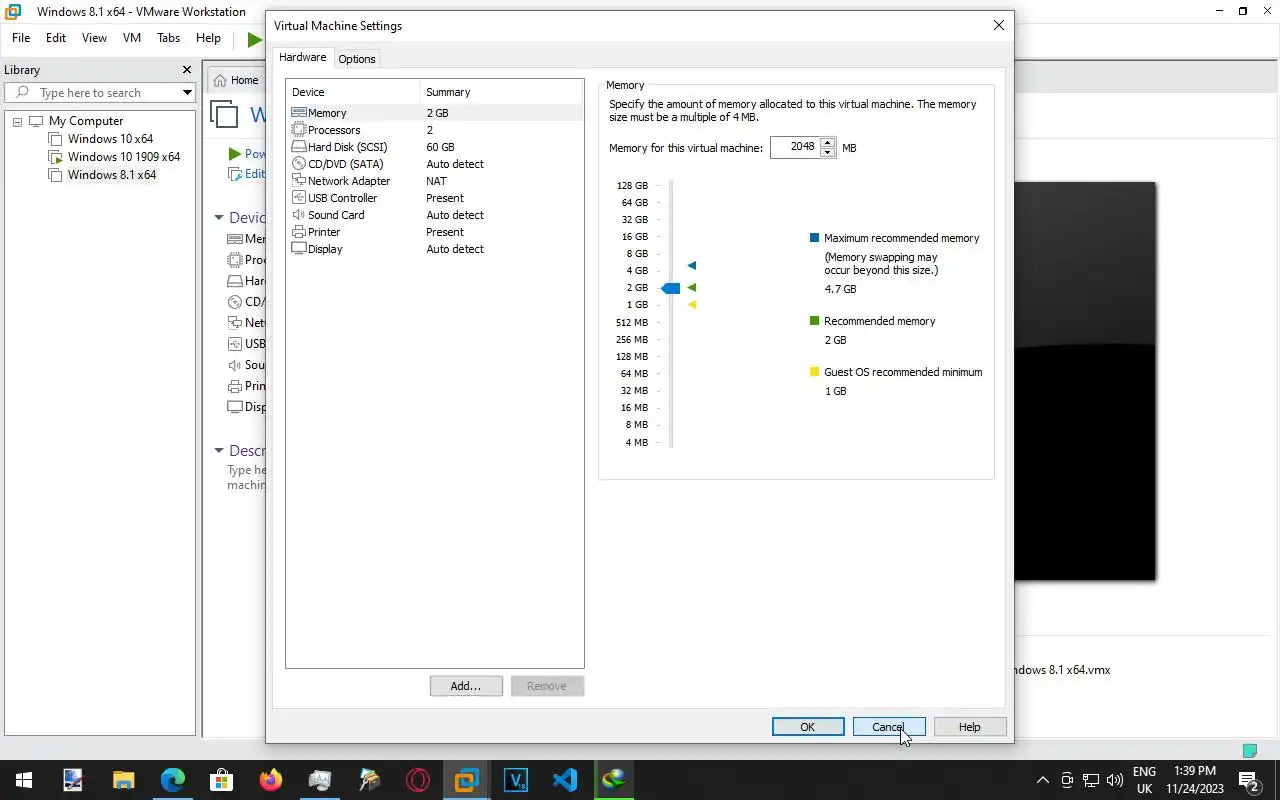Open the Edit menu
The height and width of the screenshot is (800, 1280).
click(x=56, y=38)
